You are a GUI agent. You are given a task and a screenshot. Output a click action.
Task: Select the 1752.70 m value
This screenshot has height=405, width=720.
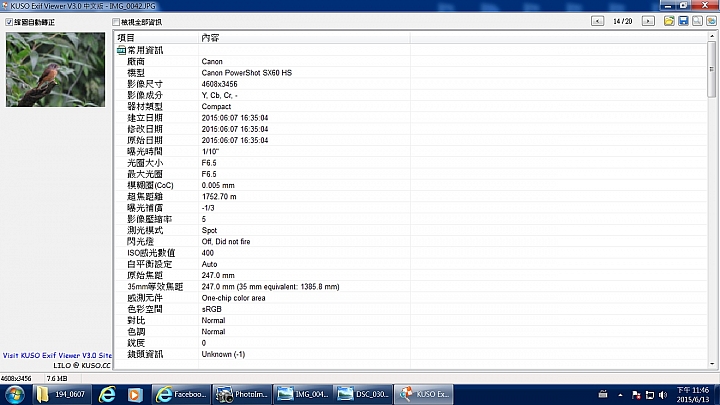pos(219,197)
